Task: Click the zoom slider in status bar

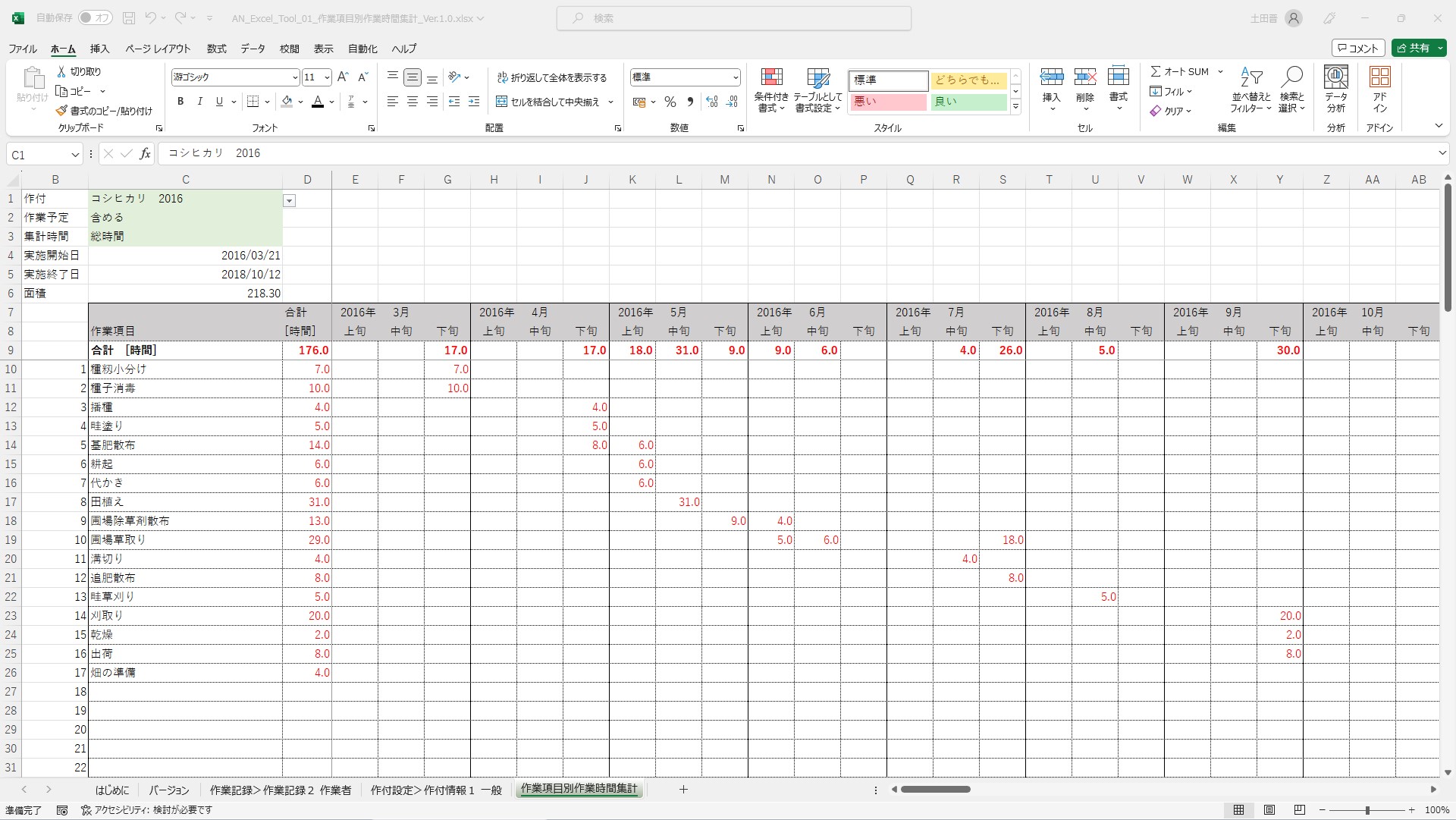Action: (x=1367, y=810)
